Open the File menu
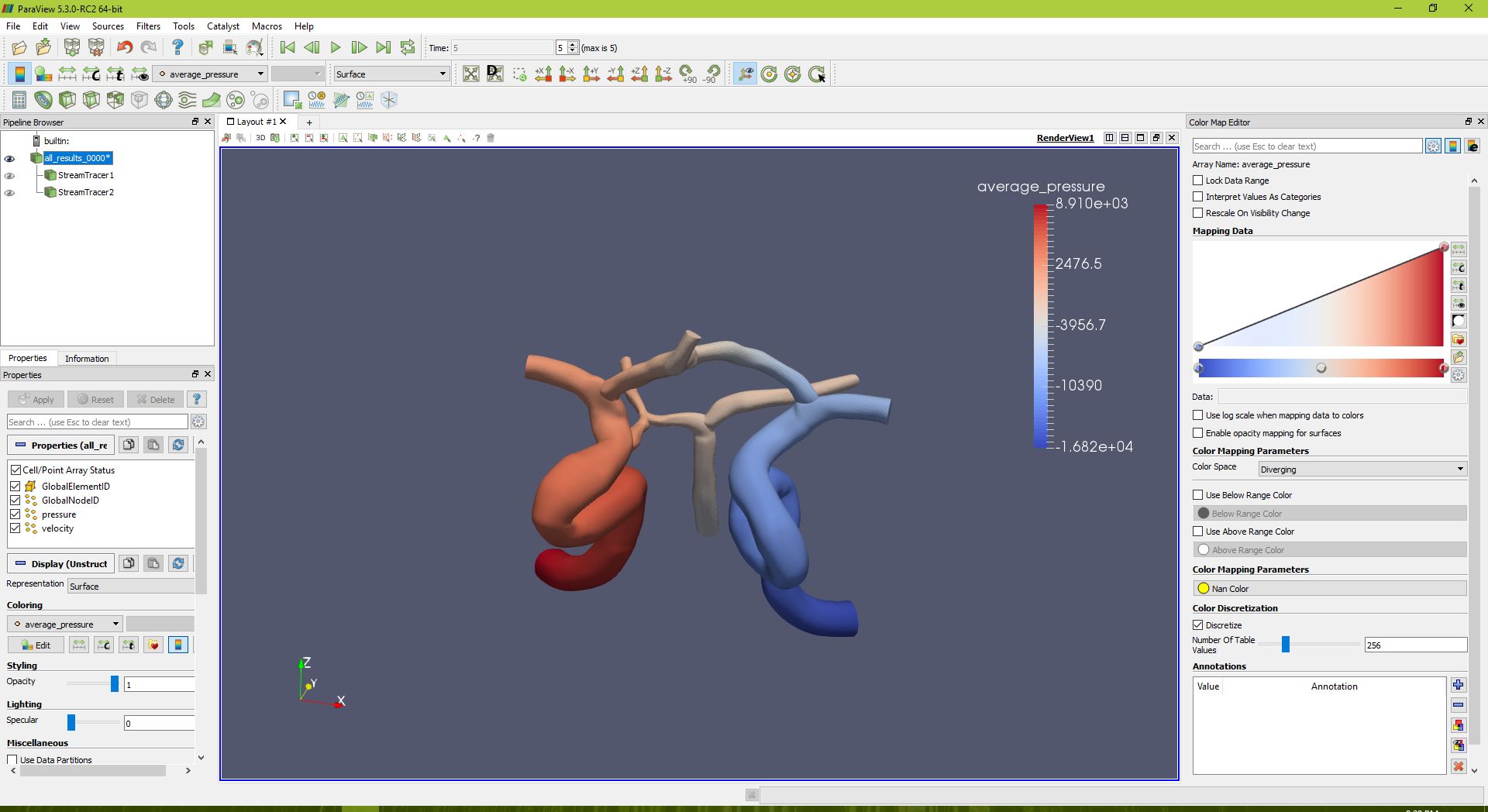 click(13, 26)
